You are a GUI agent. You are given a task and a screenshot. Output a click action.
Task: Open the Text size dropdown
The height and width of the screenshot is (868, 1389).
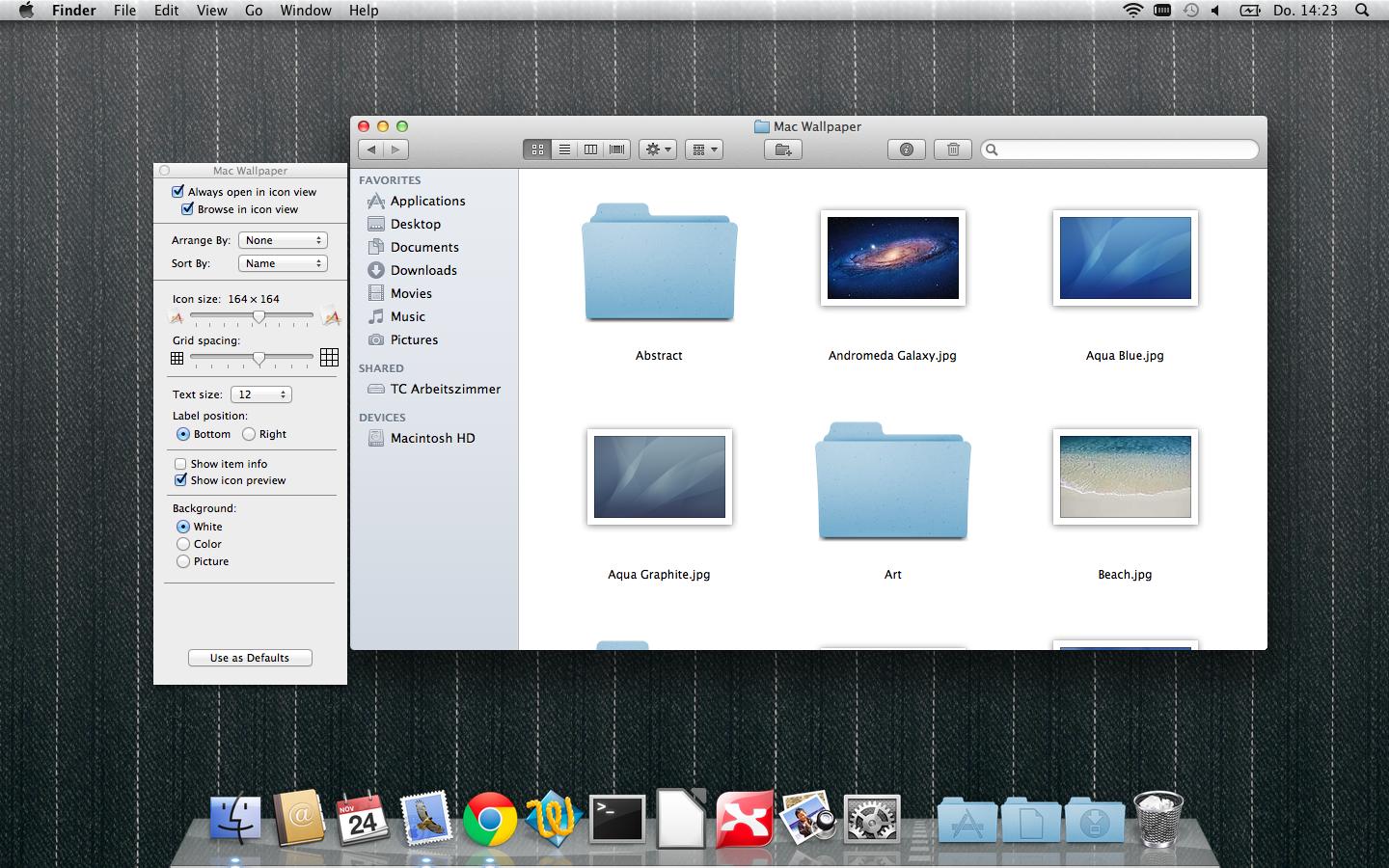(x=261, y=394)
